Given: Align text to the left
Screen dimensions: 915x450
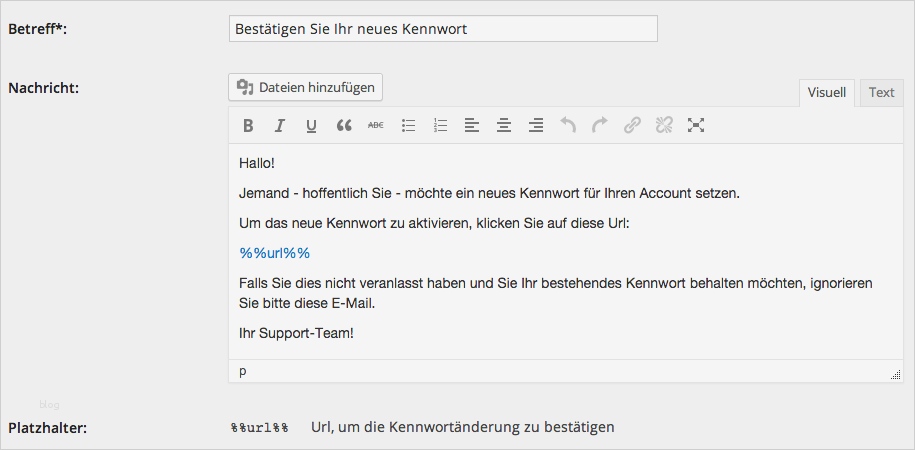Looking at the screenshot, I should pos(472,126).
